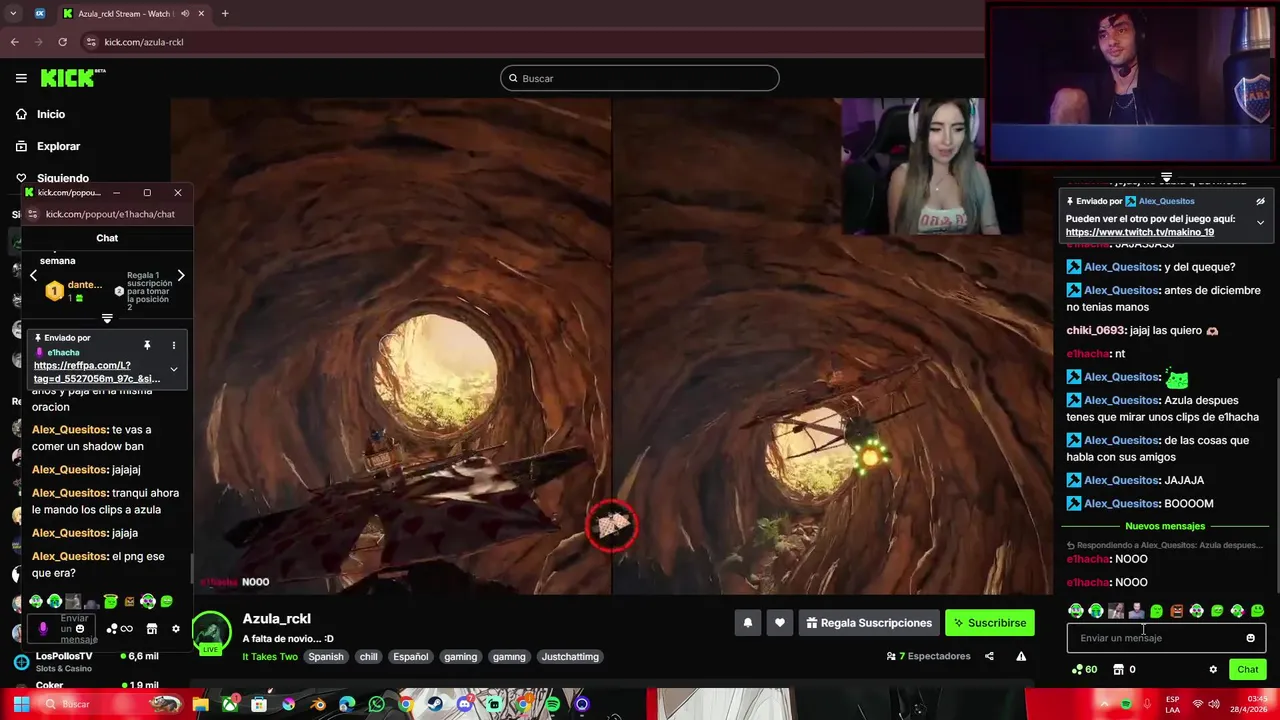Image resolution: width=1280 pixels, height=720 pixels.
Task: Open LosPollosTV channel in sidebar
Action: 85,661
